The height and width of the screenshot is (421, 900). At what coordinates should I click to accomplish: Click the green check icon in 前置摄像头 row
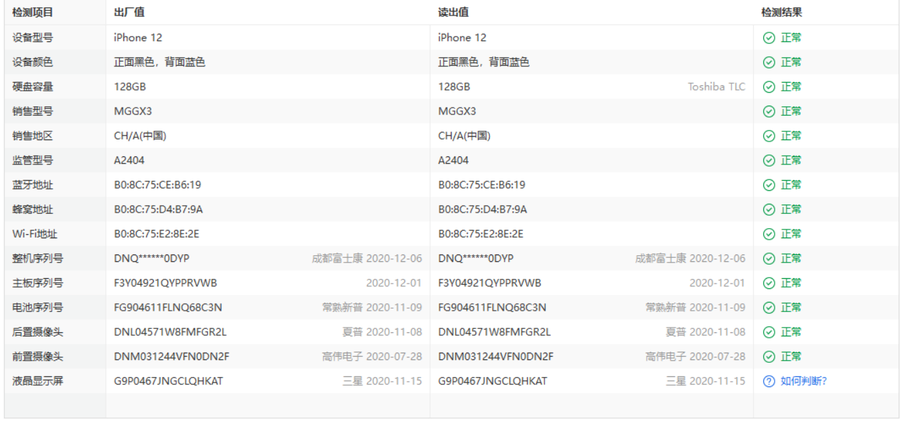(769, 357)
